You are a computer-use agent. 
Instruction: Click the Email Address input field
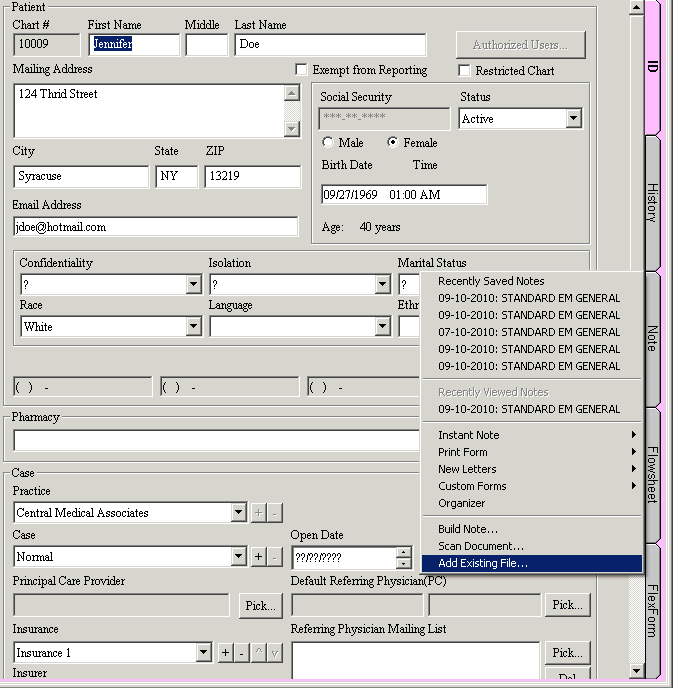(155, 227)
